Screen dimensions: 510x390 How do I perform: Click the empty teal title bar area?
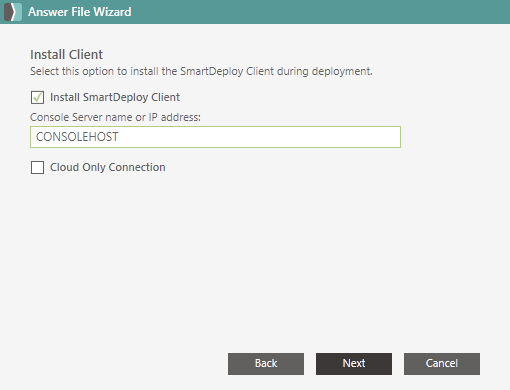tap(320, 12)
